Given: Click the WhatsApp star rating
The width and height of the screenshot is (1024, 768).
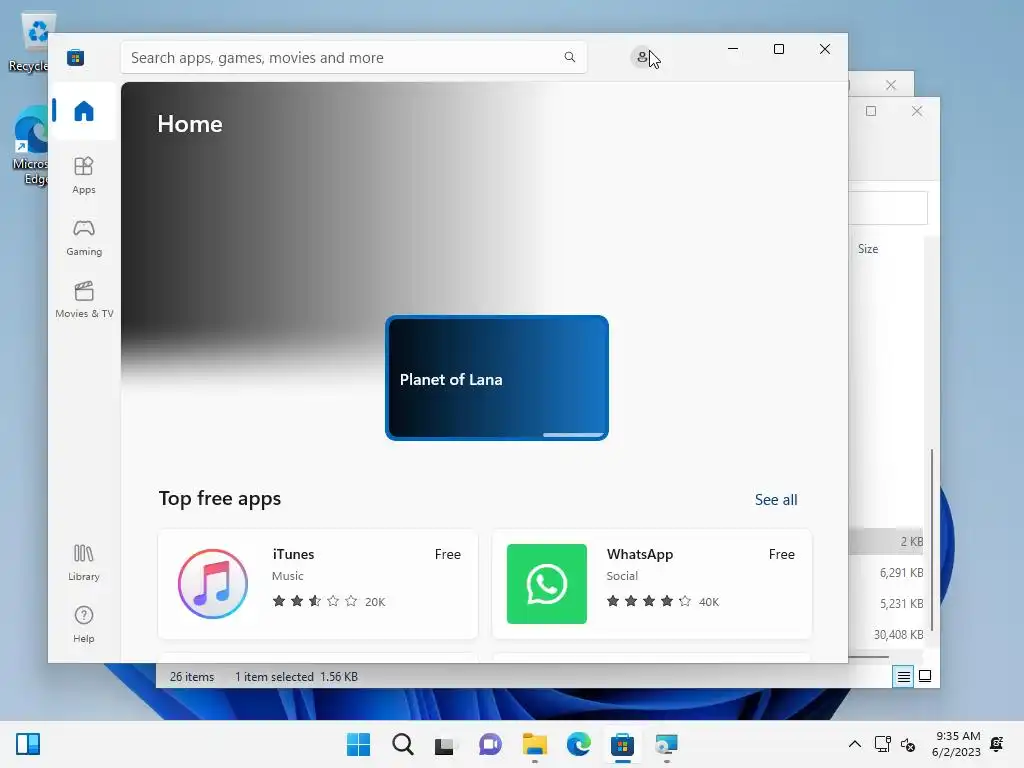Looking at the screenshot, I should (648, 601).
